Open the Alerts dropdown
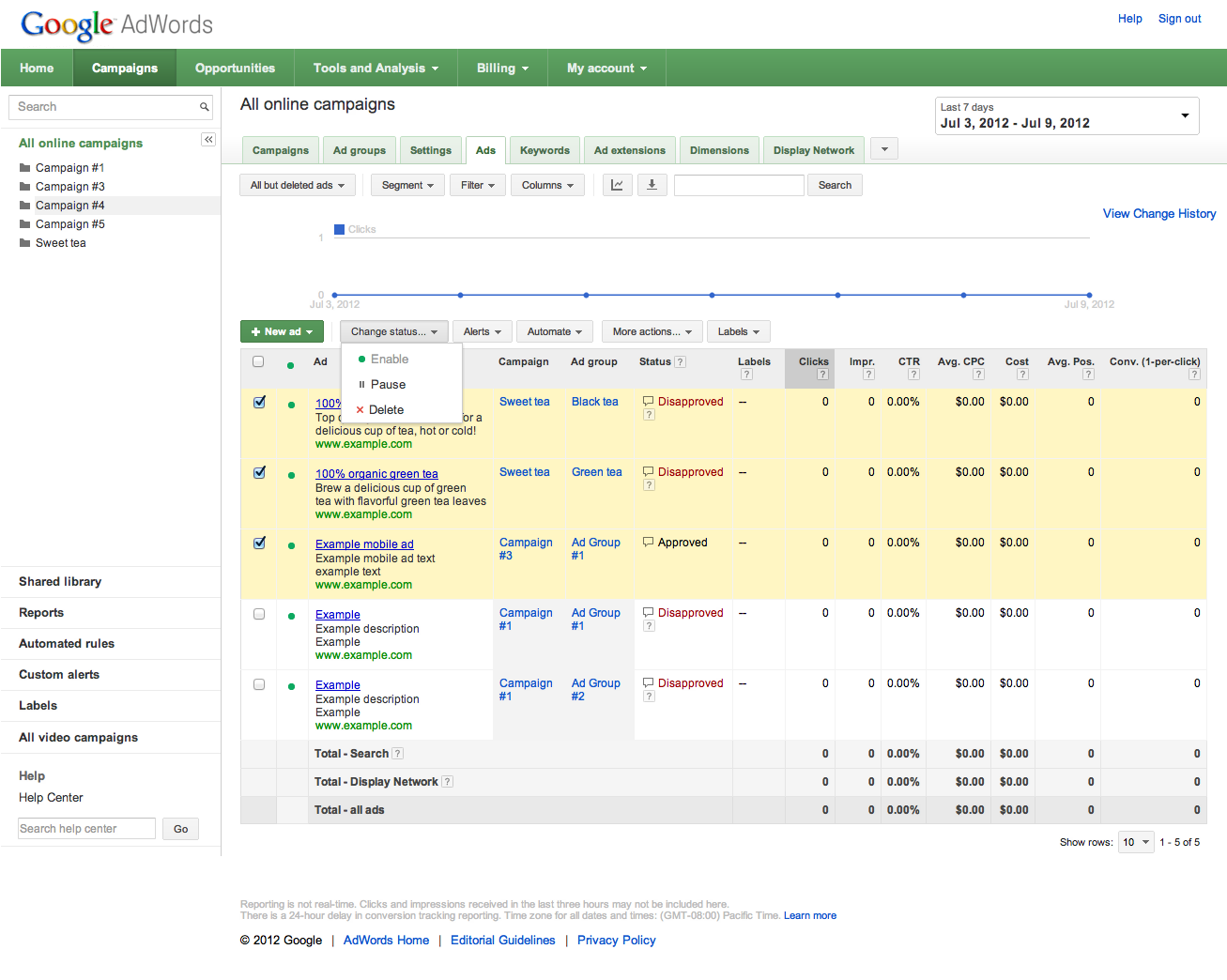The height and width of the screenshot is (980, 1227). coord(483,331)
